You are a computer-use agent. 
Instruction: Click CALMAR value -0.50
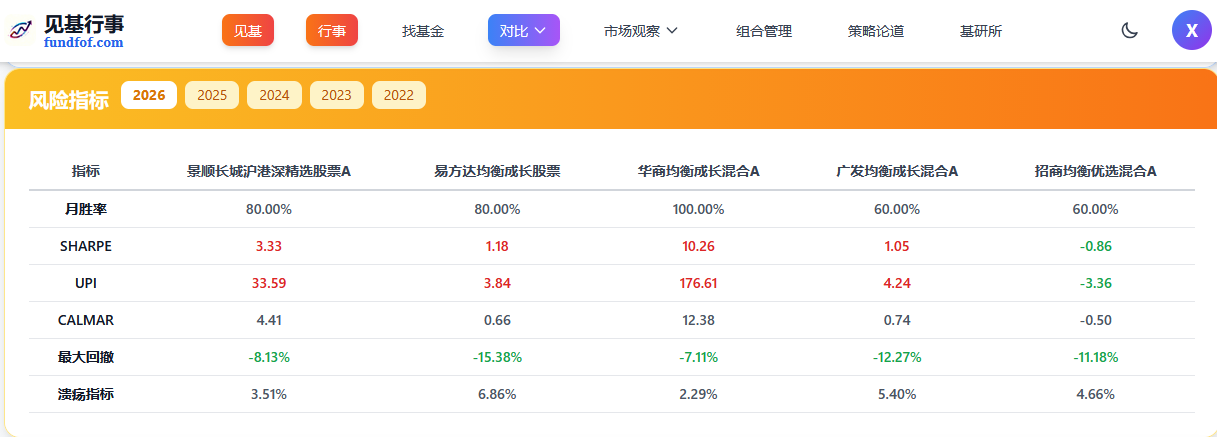[x=1096, y=320]
